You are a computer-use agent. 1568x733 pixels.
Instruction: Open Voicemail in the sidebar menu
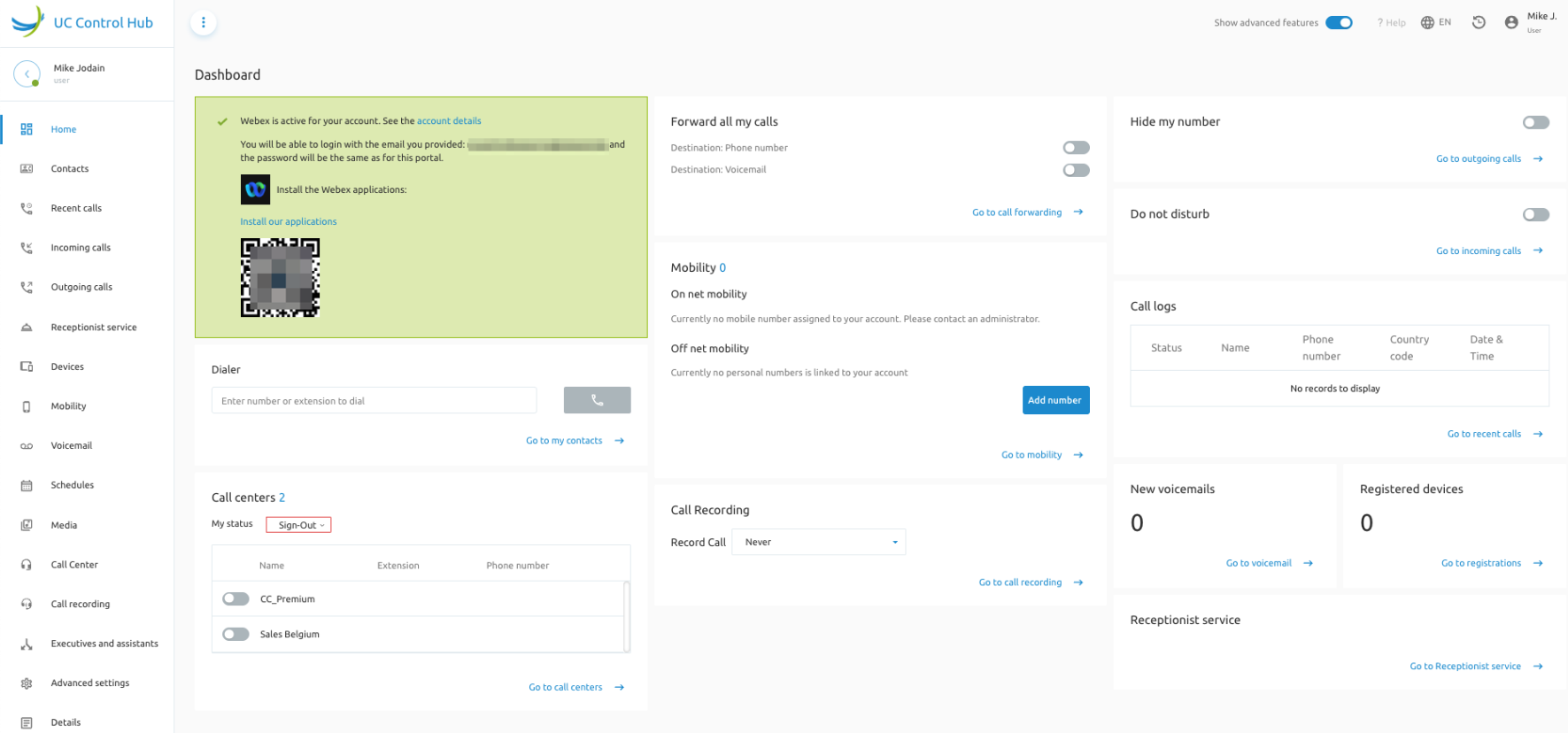72,446
